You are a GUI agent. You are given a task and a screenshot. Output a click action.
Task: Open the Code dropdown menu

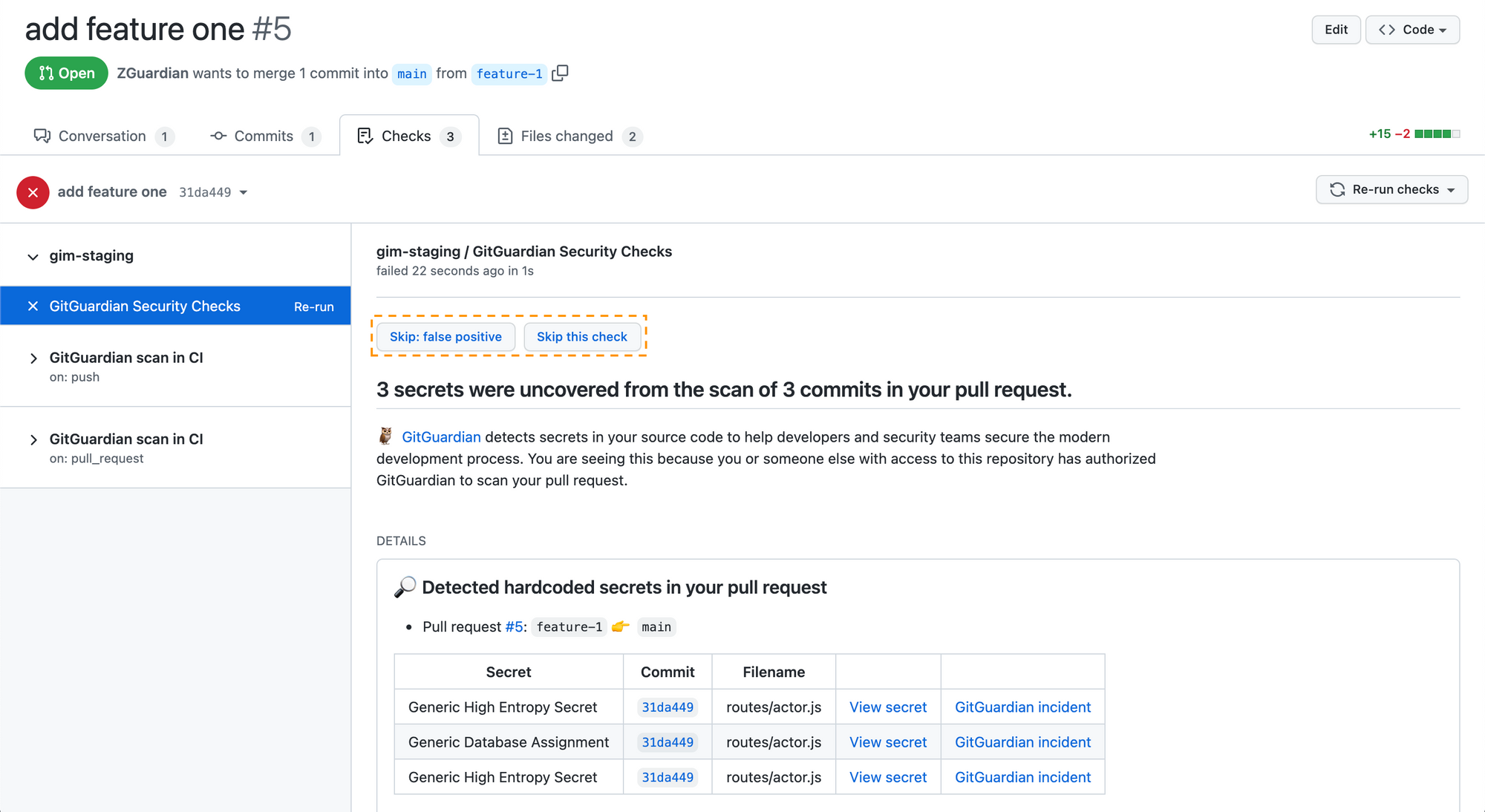[x=1411, y=30]
